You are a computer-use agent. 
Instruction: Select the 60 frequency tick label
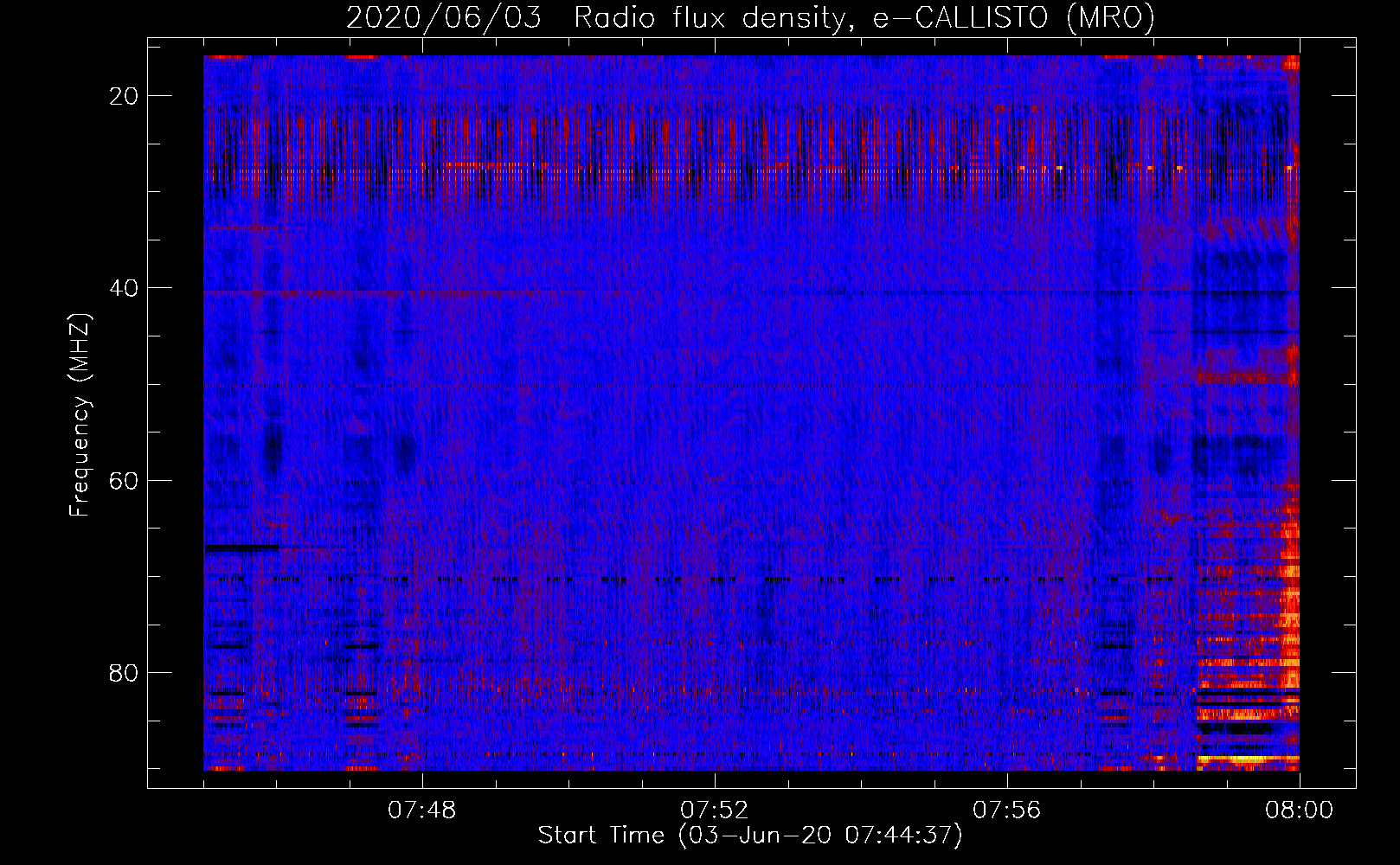click(x=125, y=480)
